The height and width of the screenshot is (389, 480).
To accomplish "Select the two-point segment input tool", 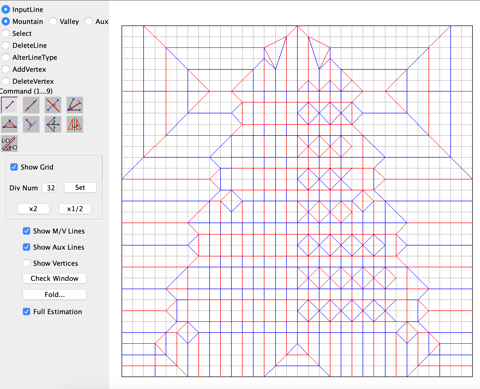I will click(x=9, y=105).
